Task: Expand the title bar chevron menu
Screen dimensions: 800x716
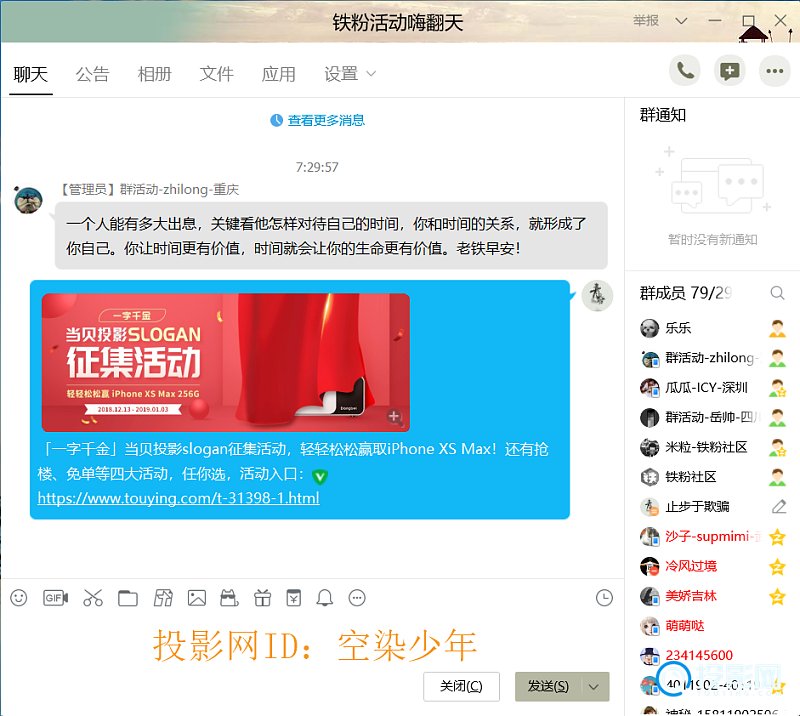Action: [681, 21]
